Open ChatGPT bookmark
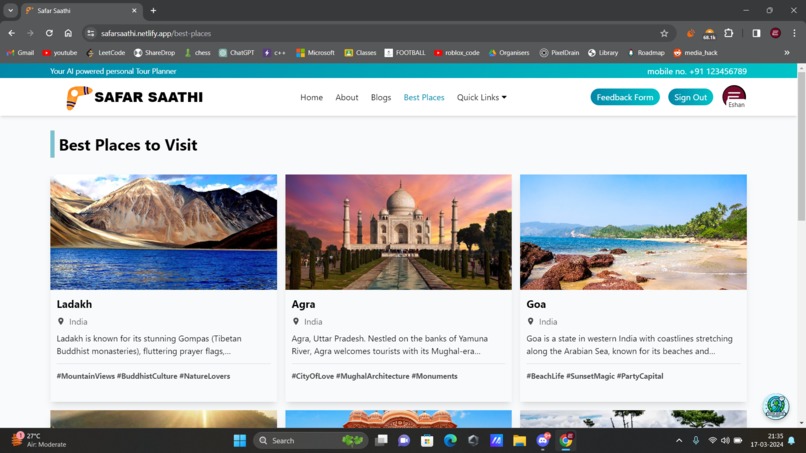806x453 pixels. tap(236, 52)
